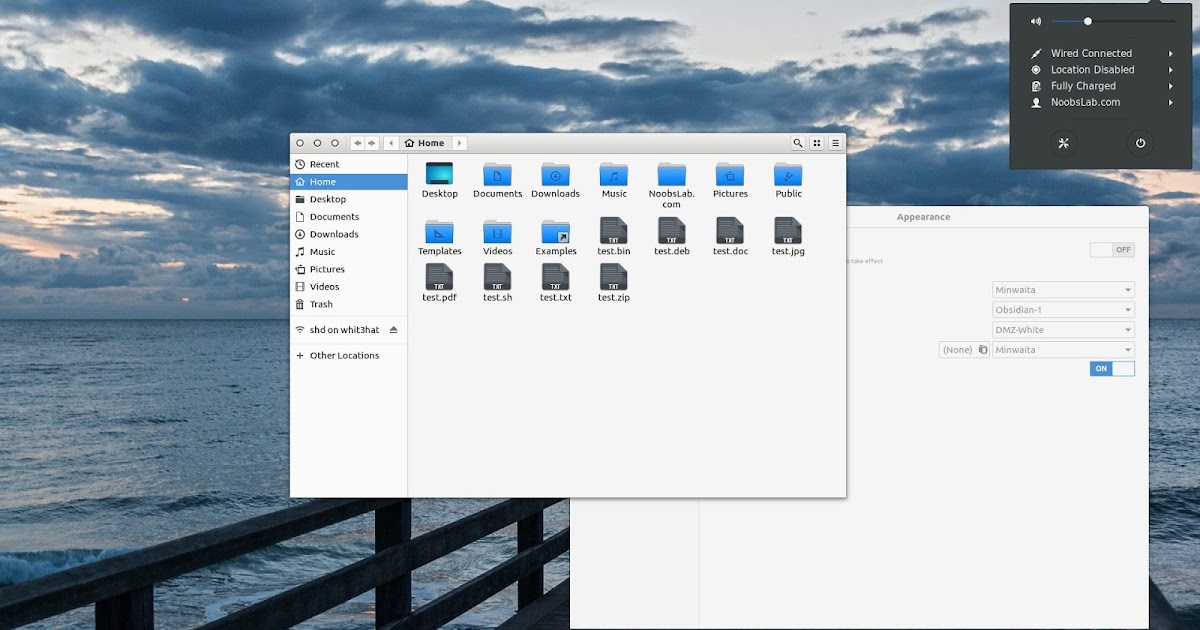Open the Minwaita theme dropdown
The width and height of the screenshot is (1200, 630).
[1063, 289]
